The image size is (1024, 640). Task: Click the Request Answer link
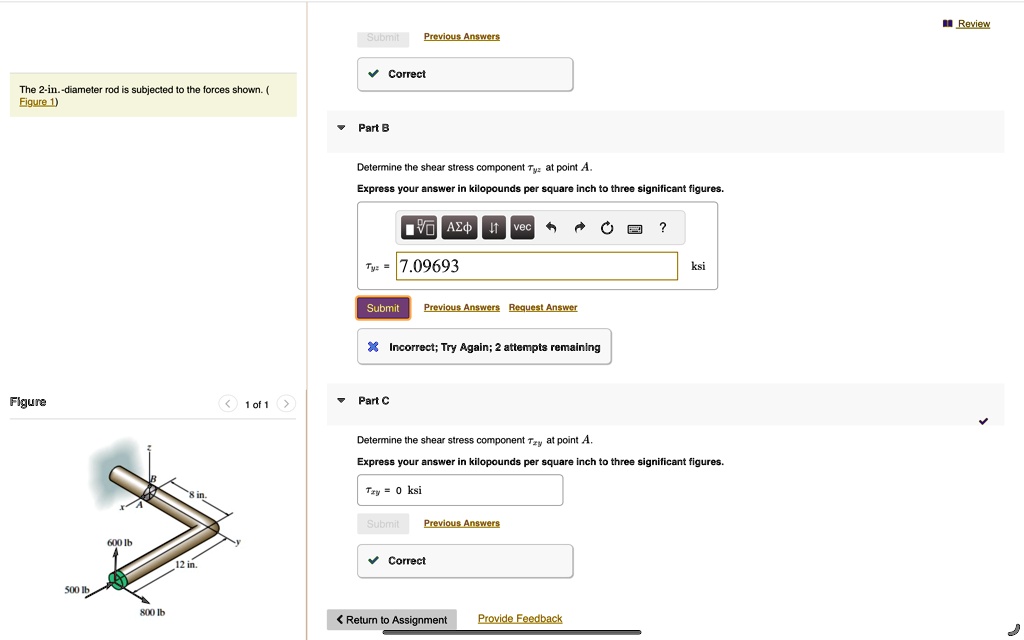coord(543,308)
